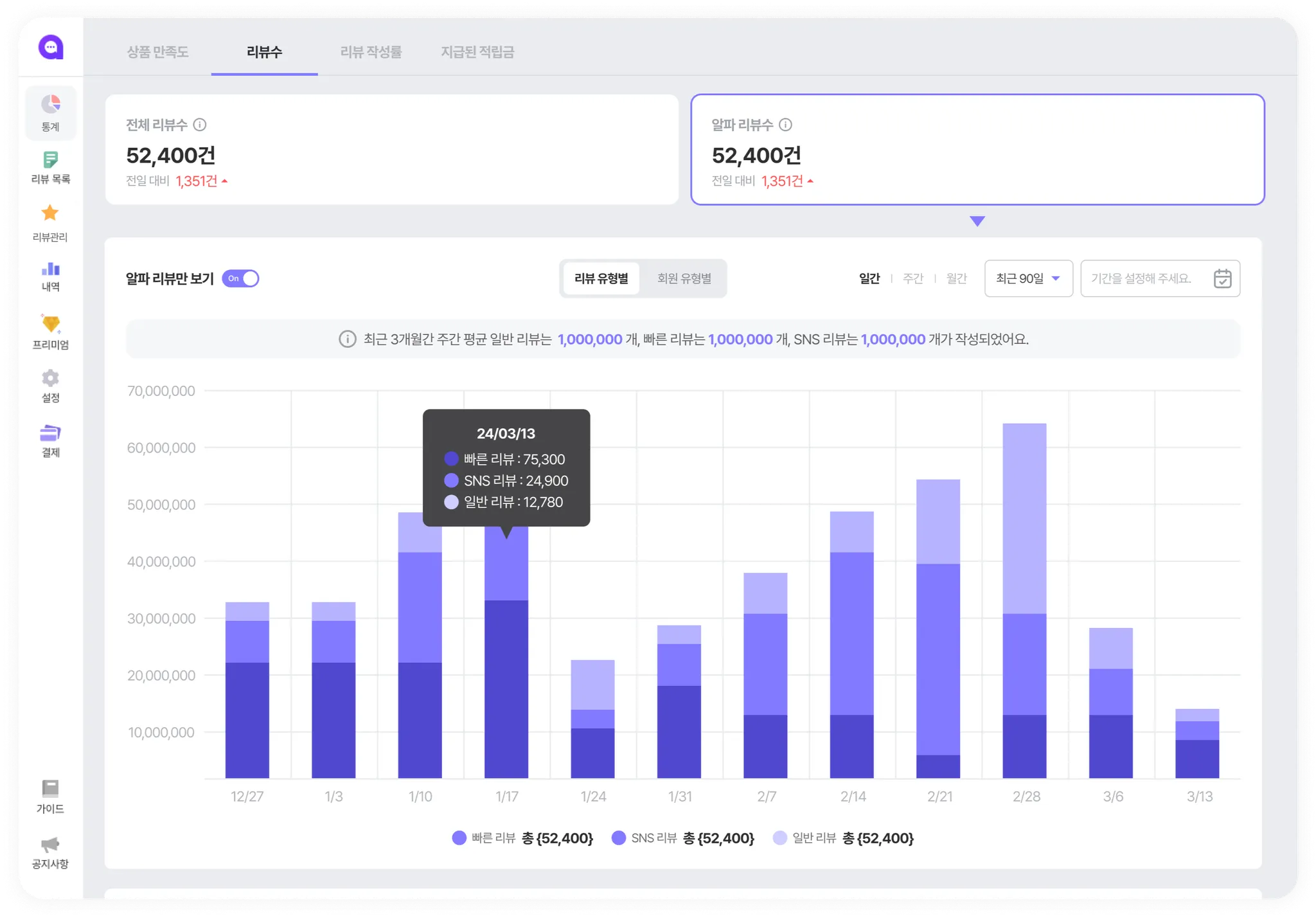Open the calendar date picker icon
The height and width of the screenshot is (918, 1316).
pyautogui.click(x=1222, y=278)
